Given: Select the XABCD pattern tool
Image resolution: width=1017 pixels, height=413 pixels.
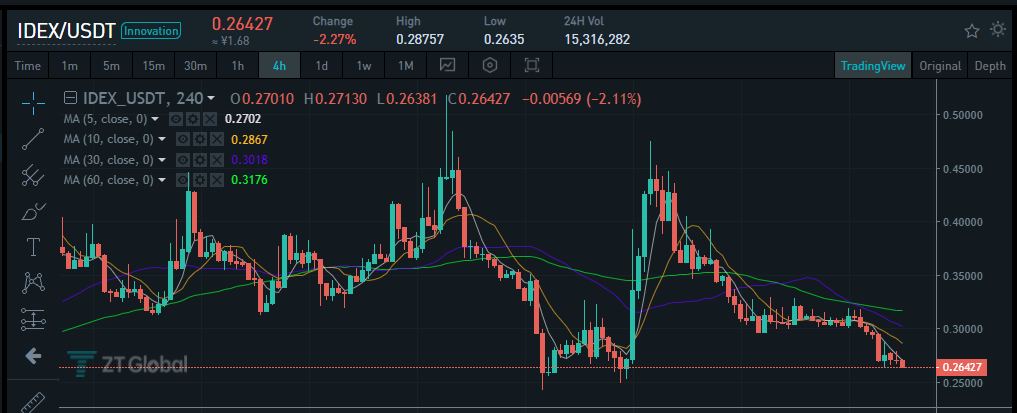Looking at the screenshot, I should [33, 282].
